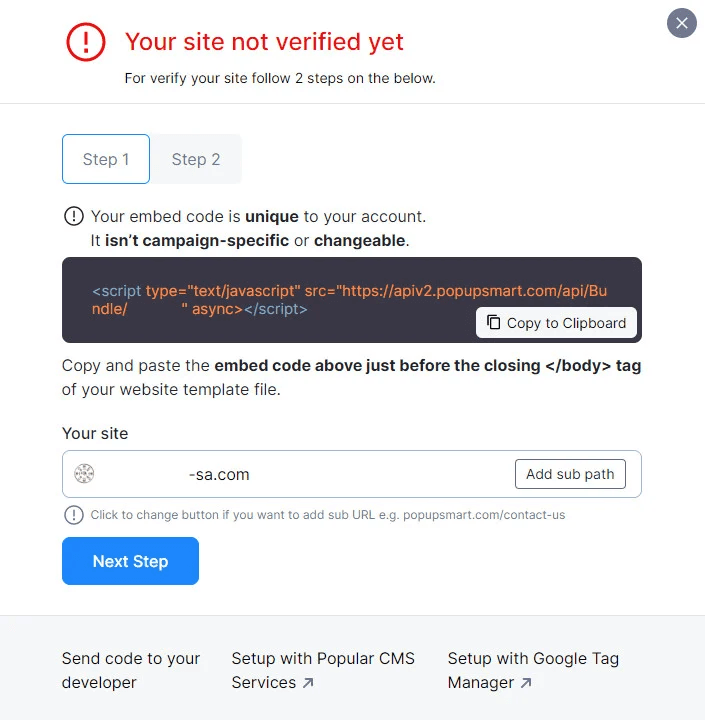The height and width of the screenshot is (720, 705).
Task: Close the verification dialog with X
Action: [682, 22]
